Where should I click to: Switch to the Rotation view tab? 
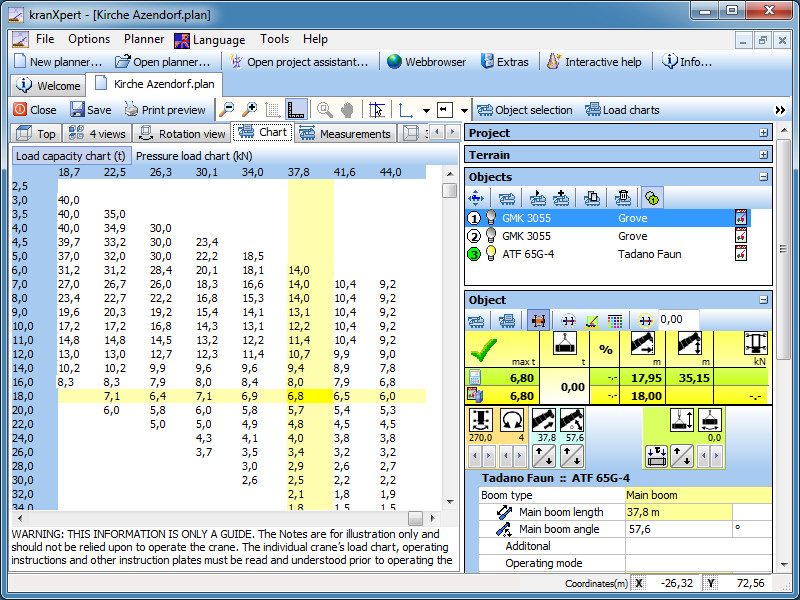click(x=183, y=133)
